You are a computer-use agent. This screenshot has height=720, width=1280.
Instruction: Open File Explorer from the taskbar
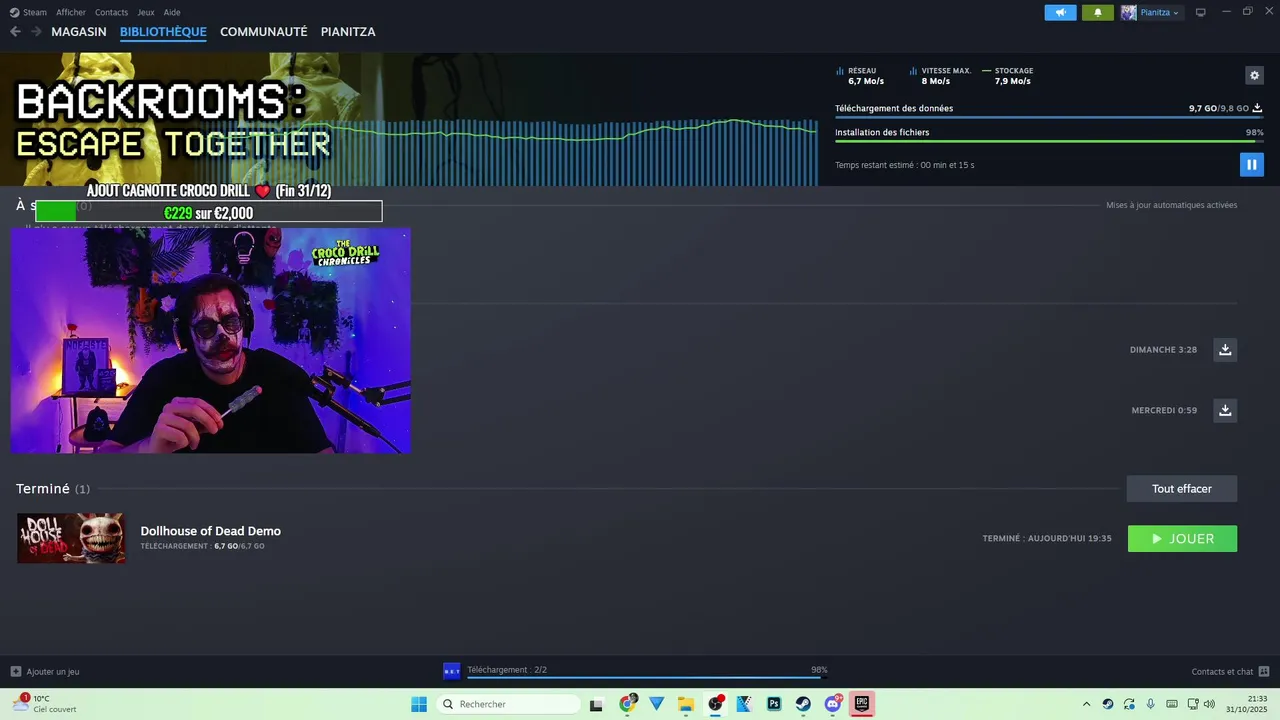tap(686, 704)
